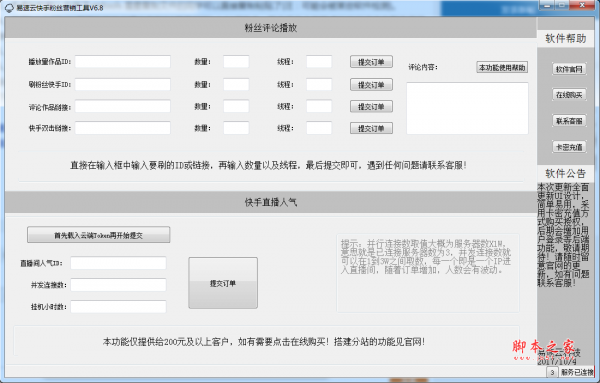600x383 pixels.
Task: Open the 本功能使用帮助 help button
Action: [502, 67]
